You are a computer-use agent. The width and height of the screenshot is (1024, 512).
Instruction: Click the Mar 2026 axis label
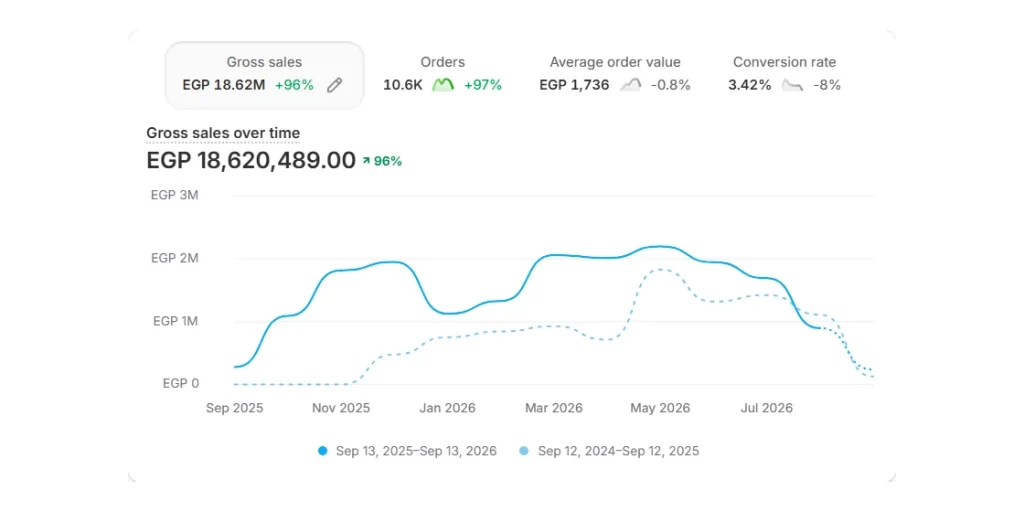(x=554, y=408)
